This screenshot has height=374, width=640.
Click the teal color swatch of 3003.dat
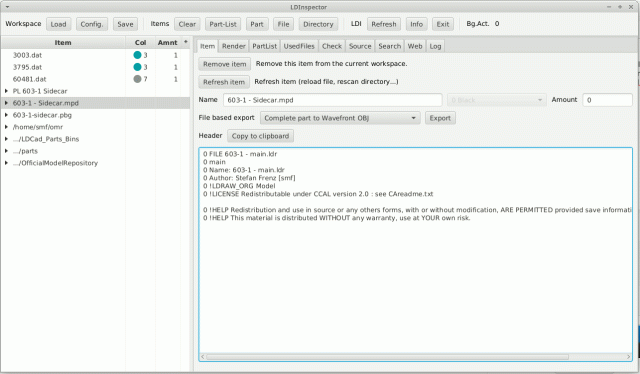coord(137,55)
